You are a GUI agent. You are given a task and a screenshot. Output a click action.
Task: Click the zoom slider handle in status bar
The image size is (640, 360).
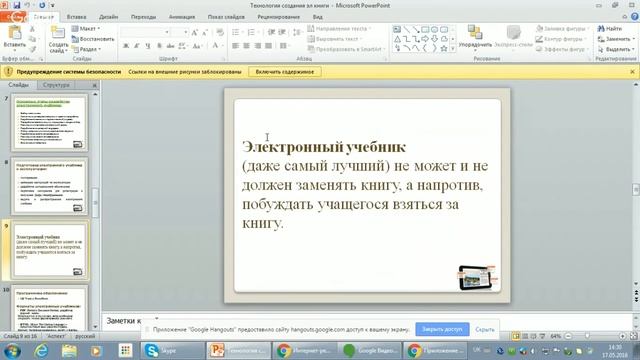[587, 336]
